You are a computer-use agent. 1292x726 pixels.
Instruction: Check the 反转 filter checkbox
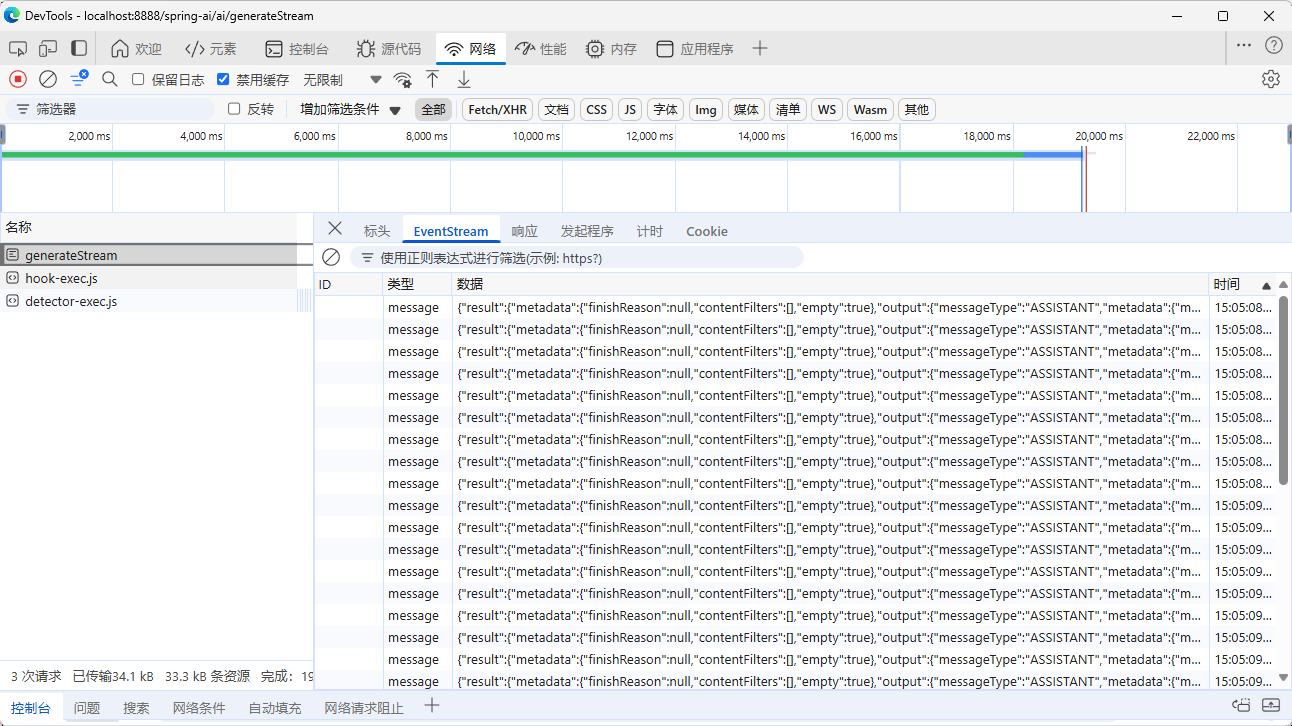pyautogui.click(x=234, y=109)
